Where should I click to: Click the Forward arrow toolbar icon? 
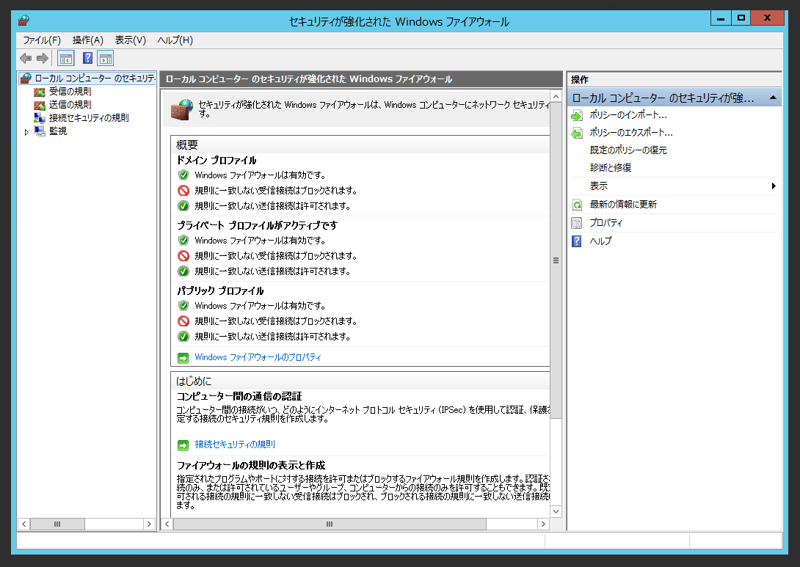pyautogui.click(x=42, y=58)
